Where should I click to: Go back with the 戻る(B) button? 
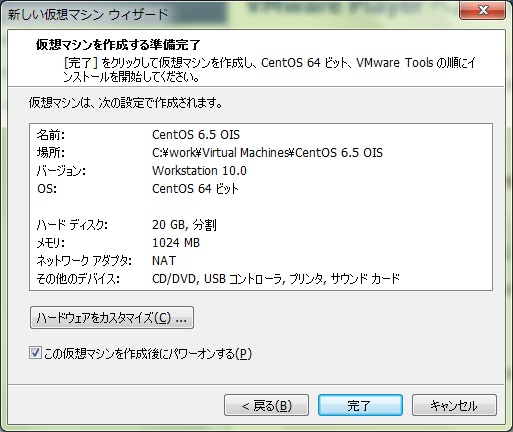(266, 405)
